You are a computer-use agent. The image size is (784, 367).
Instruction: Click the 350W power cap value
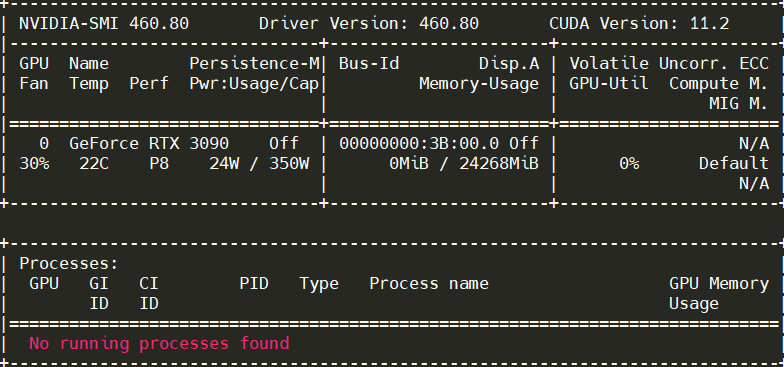(x=289, y=164)
